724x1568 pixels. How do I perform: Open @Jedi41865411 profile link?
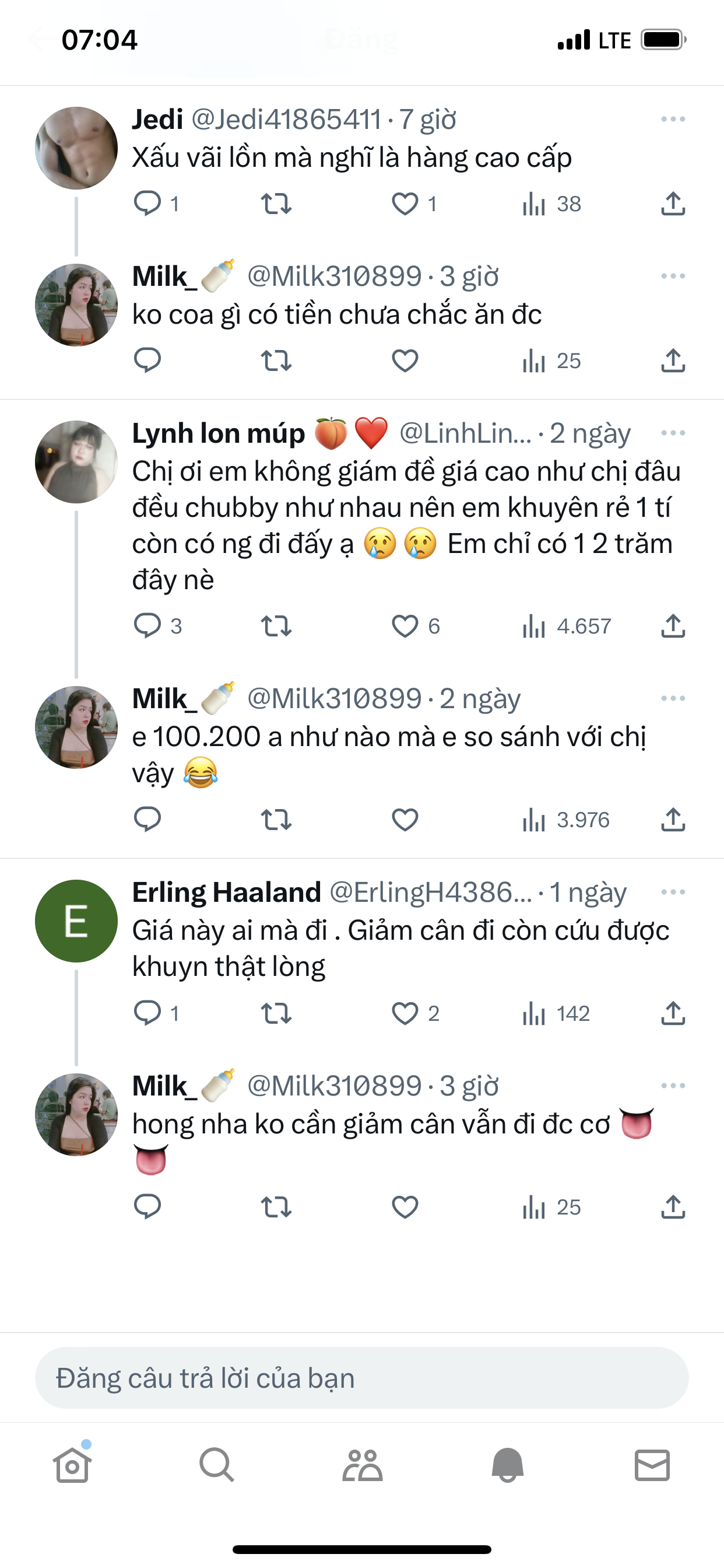[x=286, y=120]
